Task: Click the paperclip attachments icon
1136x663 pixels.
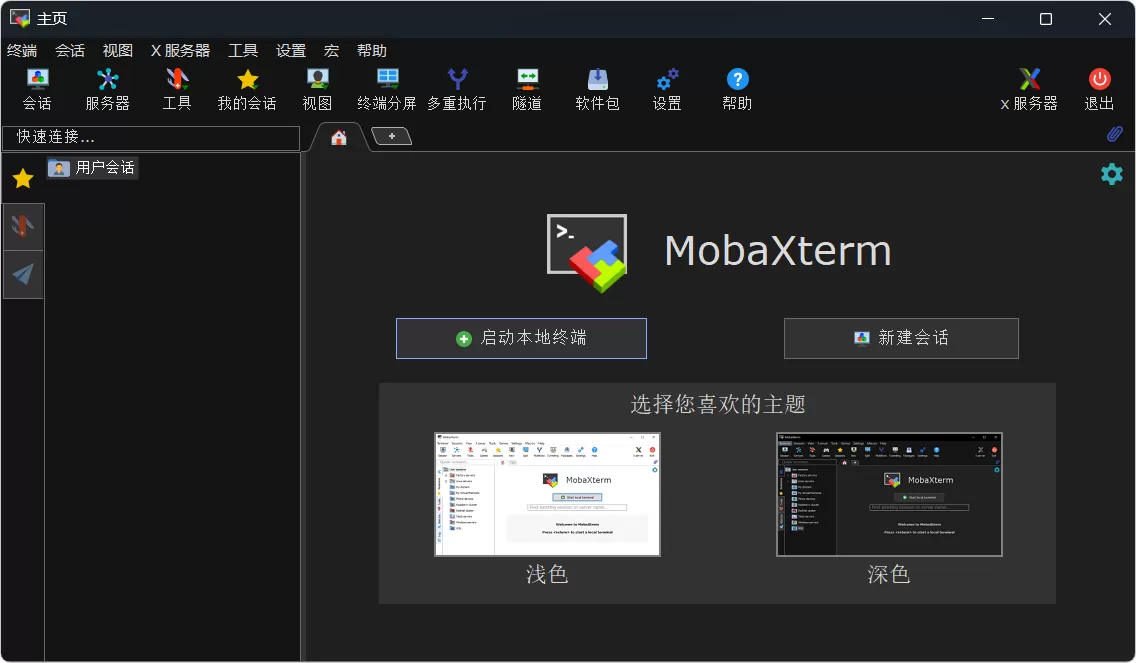Action: [1113, 133]
